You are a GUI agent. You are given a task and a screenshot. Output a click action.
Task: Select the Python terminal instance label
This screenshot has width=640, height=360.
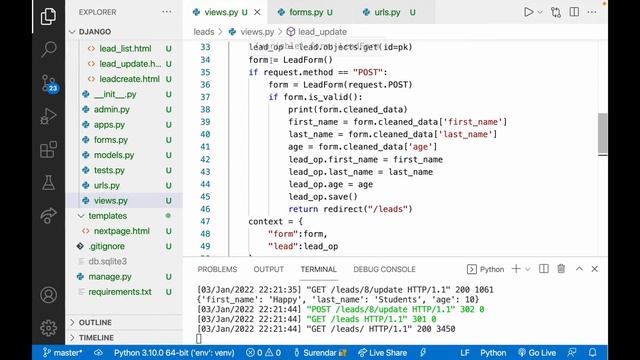(485, 269)
